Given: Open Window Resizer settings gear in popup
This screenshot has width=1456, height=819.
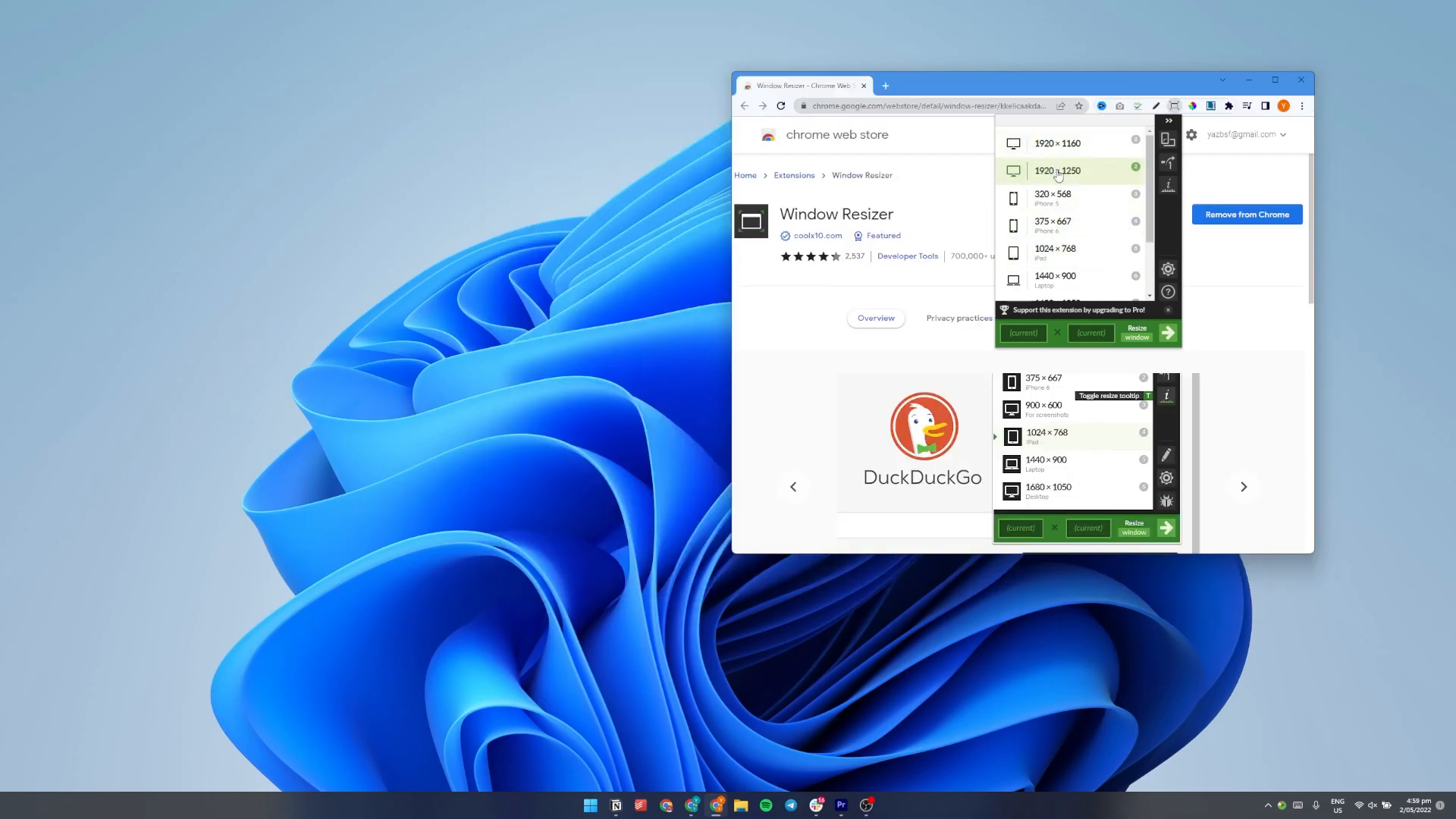Looking at the screenshot, I should [1168, 269].
